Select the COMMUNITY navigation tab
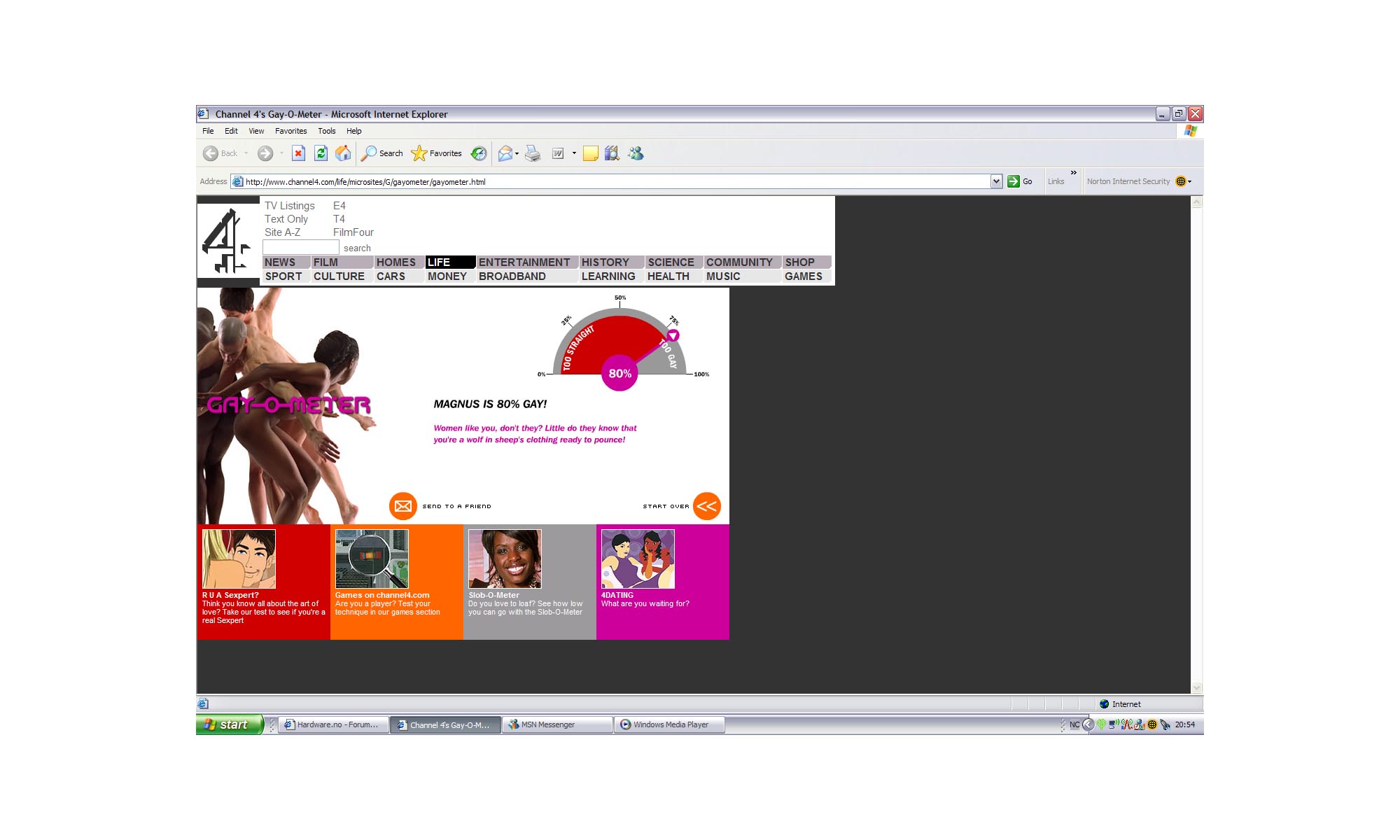This screenshot has width=1400, height=840. pos(742,262)
